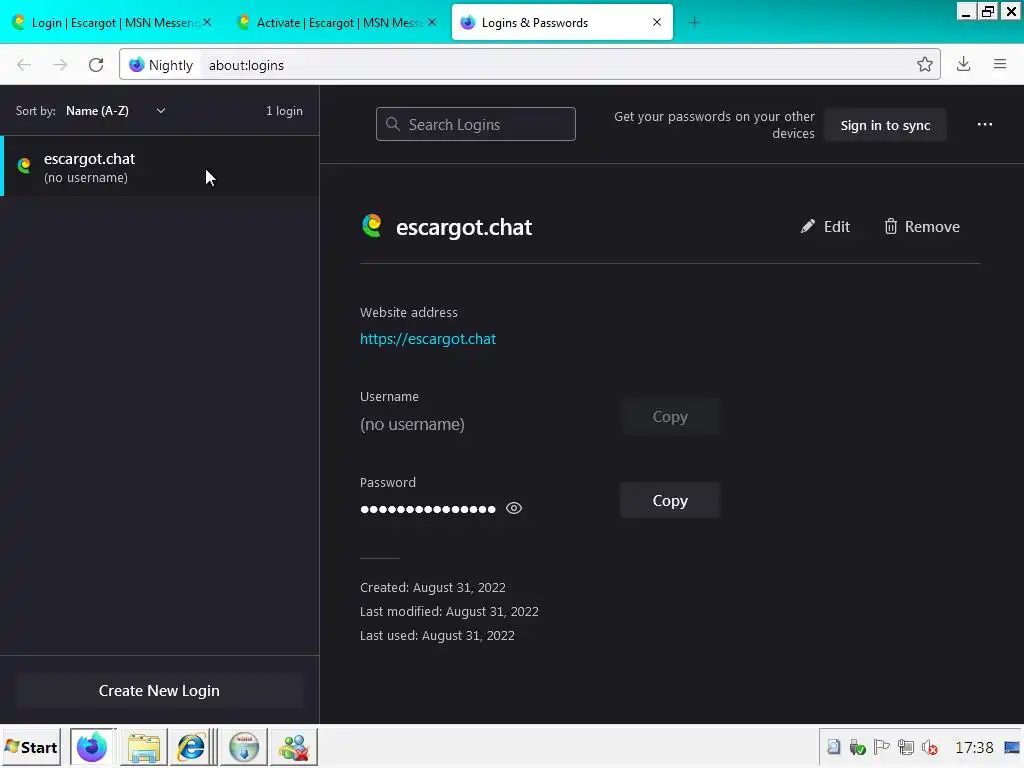Close the Activate | Escargot tab
Image resolution: width=1024 pixels, height=768 pixels.
point(432,22)
